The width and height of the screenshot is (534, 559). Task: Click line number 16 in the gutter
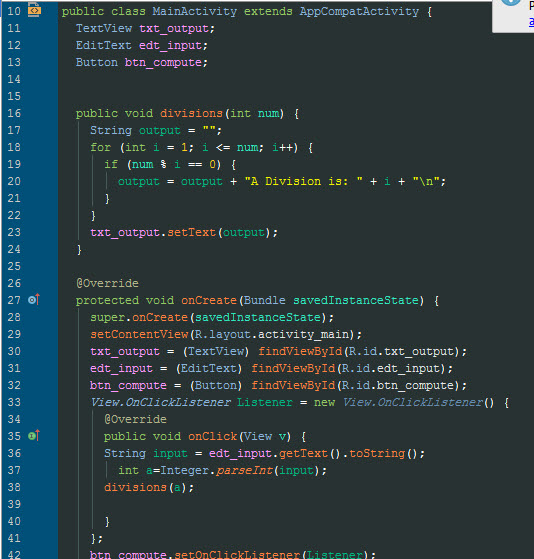14,113
